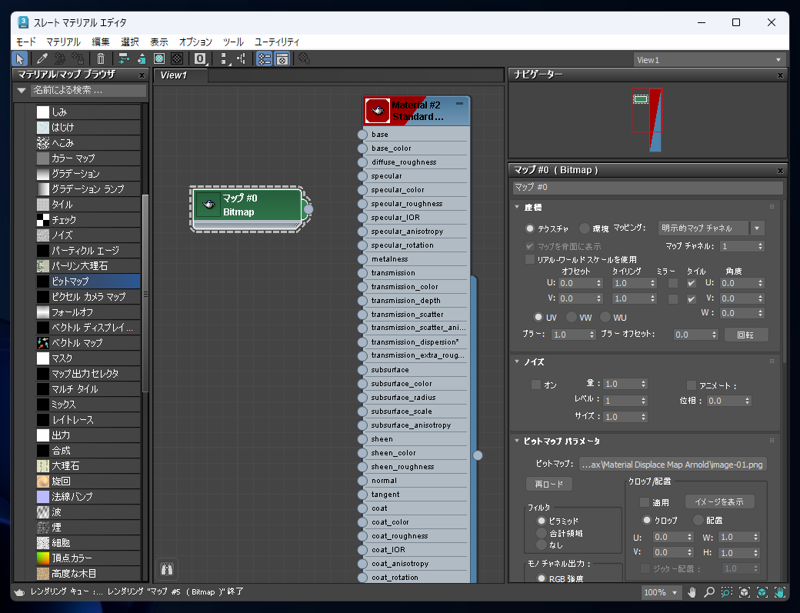Click the マップ チャネル spinner arrows
Viewport: 800px width, 613px height.
point(761,246)
